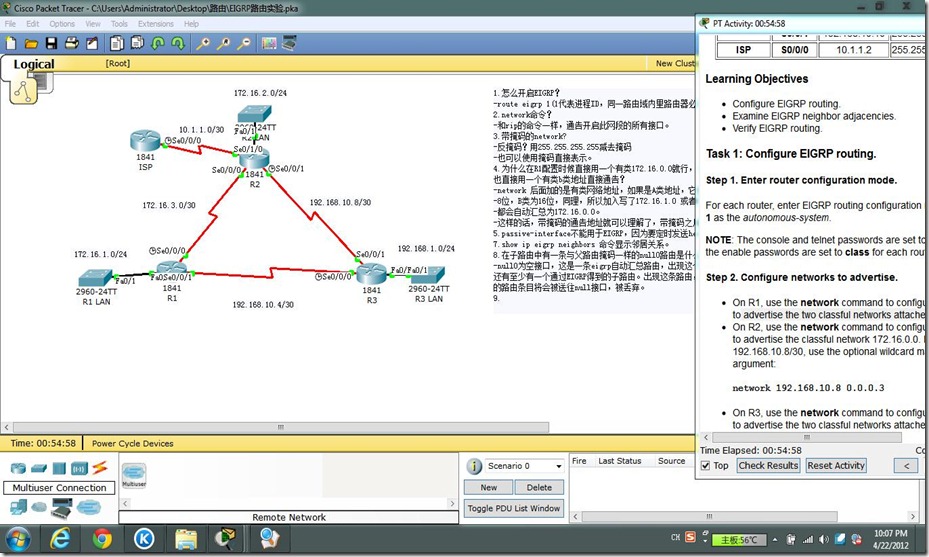The width and height of the screenshot is (929, 557).
Task: Open Windows Explorer from taskbar
Action: coord(186,539)
